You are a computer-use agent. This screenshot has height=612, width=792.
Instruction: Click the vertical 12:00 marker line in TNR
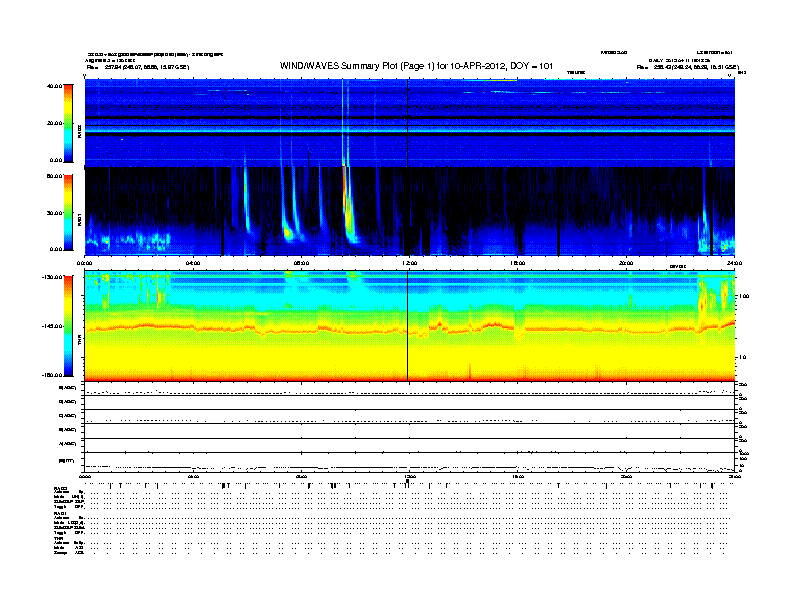click(x=408, y=326)
